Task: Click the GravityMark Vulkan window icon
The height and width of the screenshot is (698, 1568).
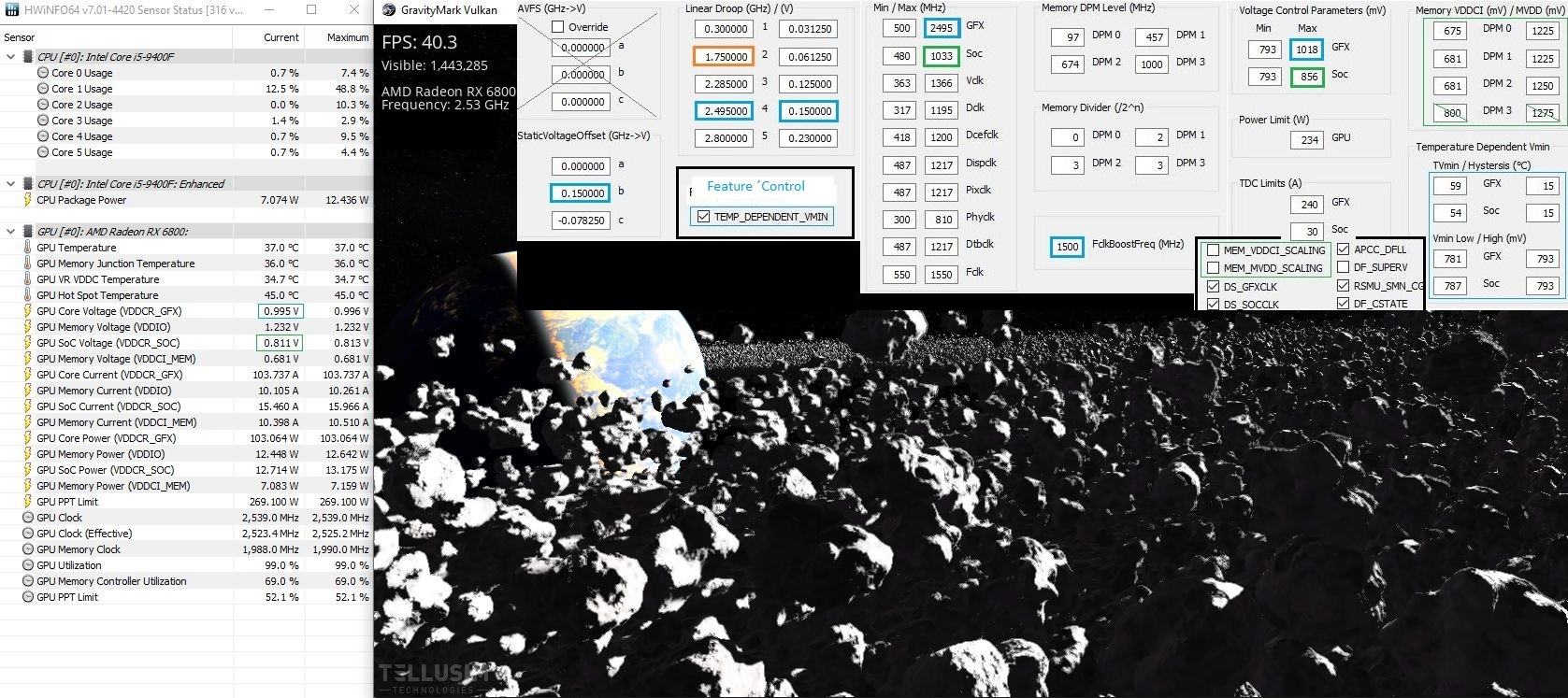Action: pyautogui.click(x=389, y=10)
